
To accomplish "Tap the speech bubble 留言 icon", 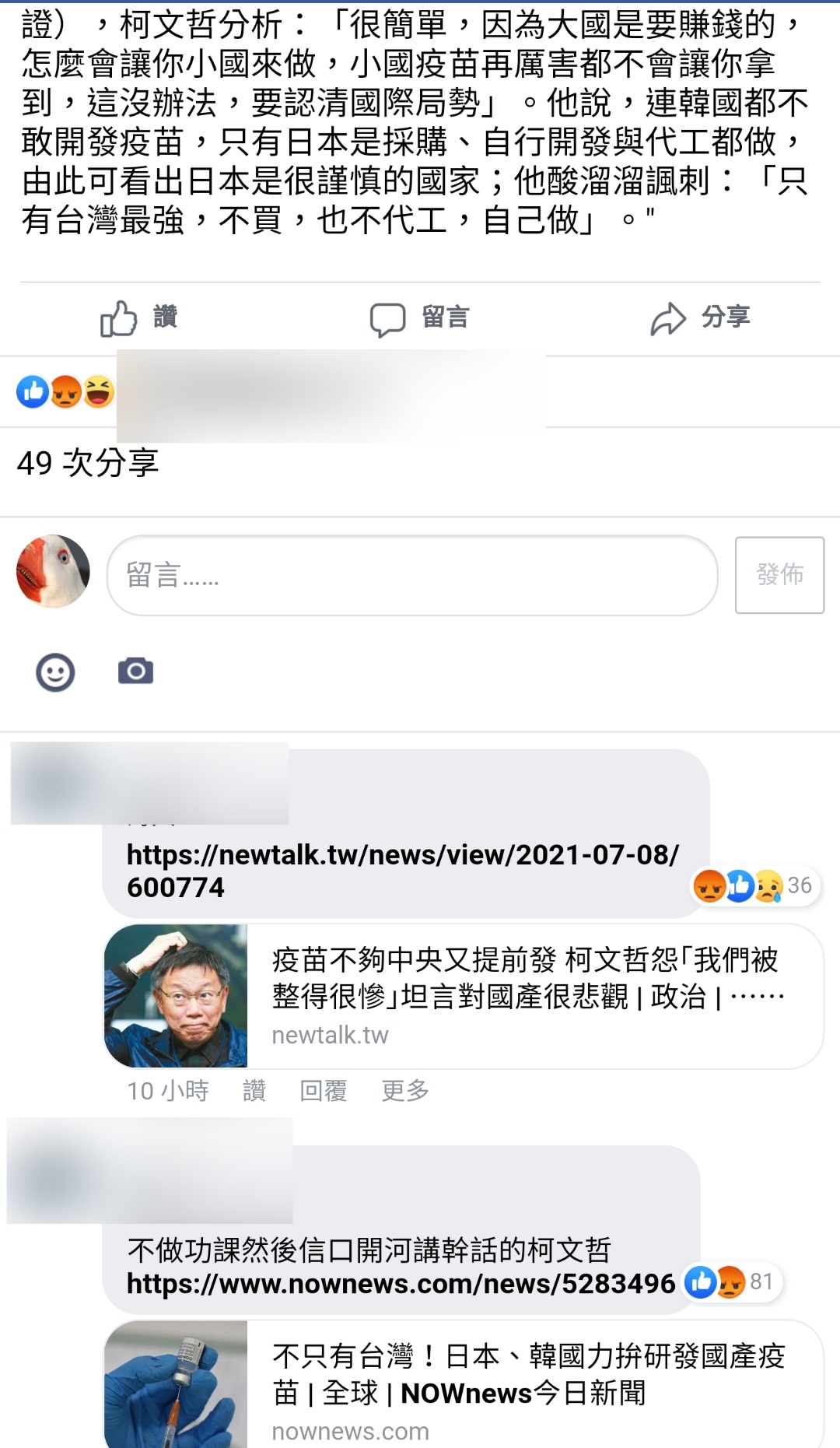I will [387, 319].
